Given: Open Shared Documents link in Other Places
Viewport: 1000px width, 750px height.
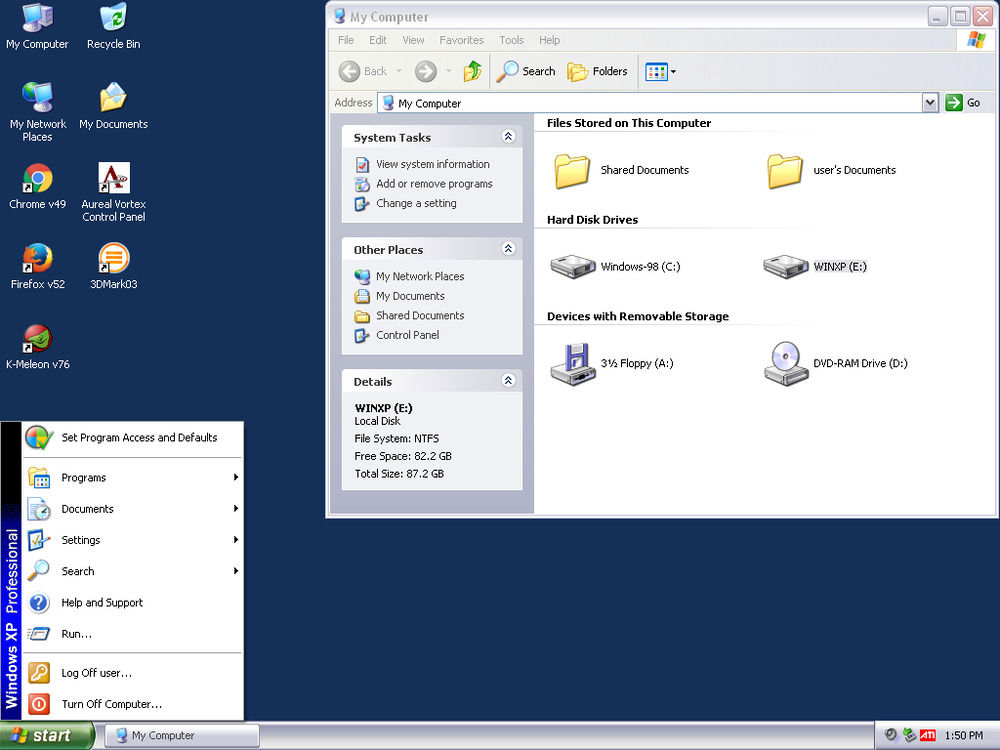Looking at the screenshot, I should [420, 315].
